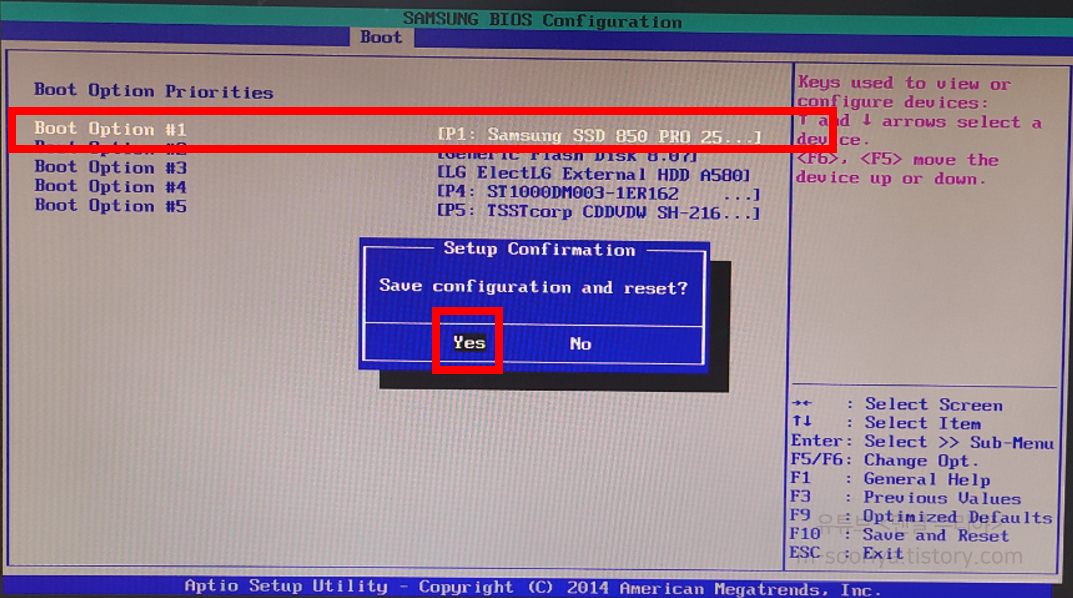Open the Boot tab
Viewport: 1073px width, 598px height.
(381, 37)
